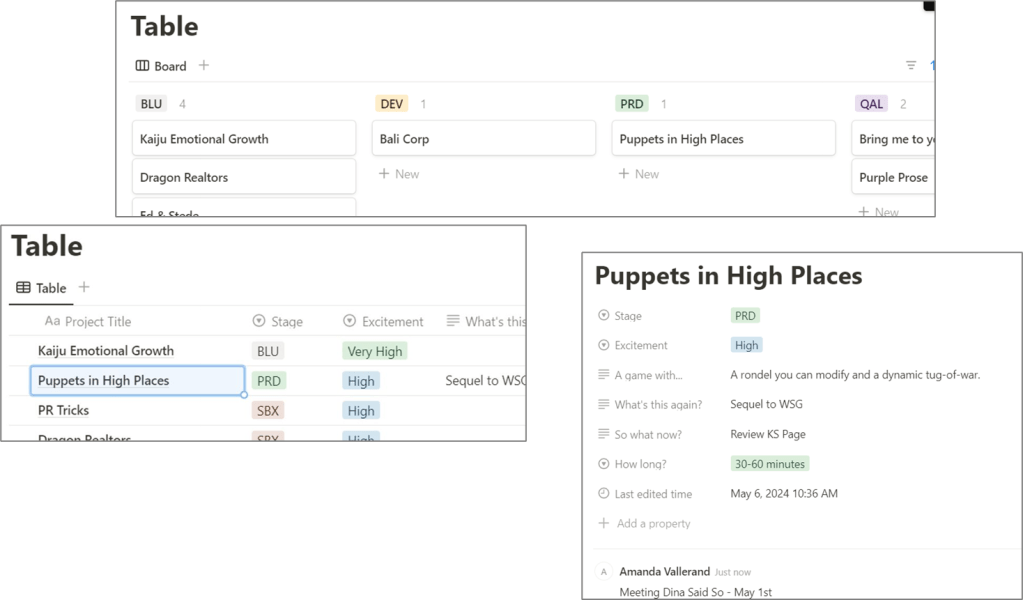Viewport: 1023px width, 600px height.
Task: Open the Board view tab
Action: pos(161,66)
